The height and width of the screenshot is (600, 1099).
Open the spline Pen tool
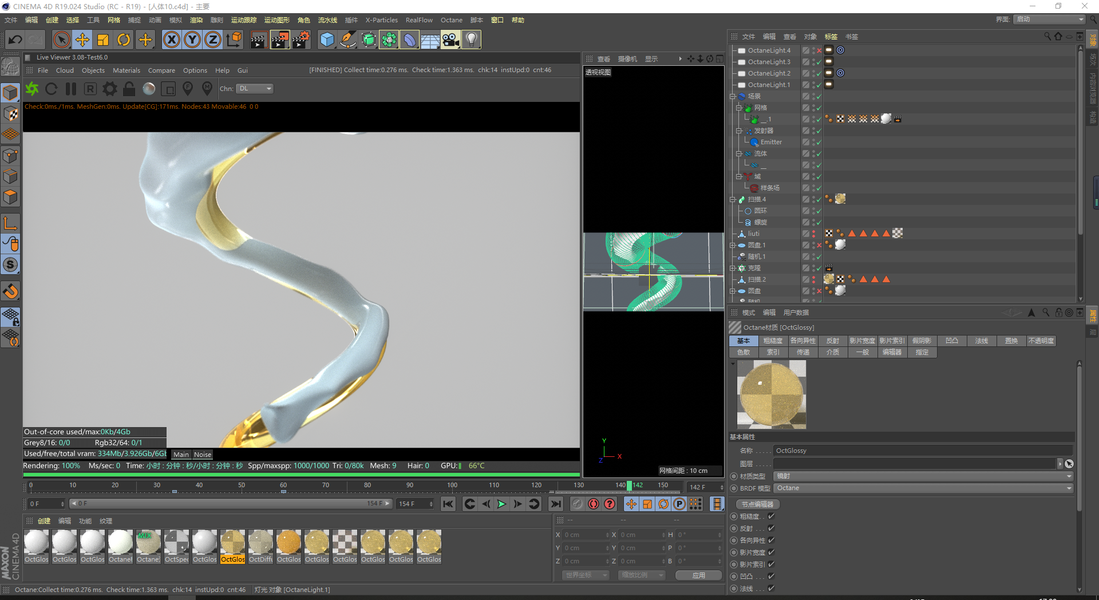point(348,40)
